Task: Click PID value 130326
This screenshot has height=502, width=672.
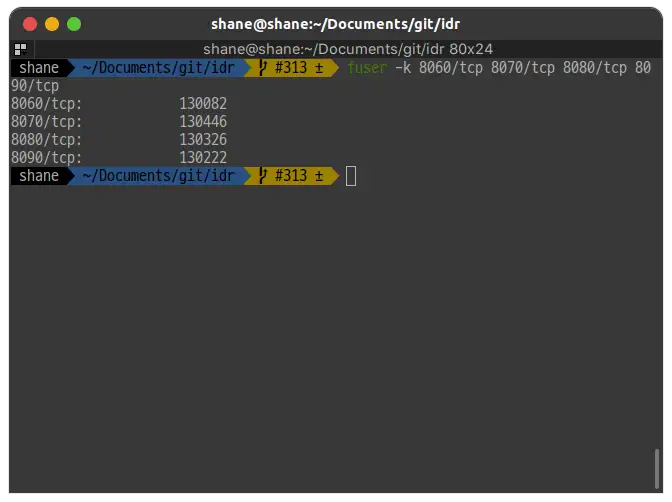Action: tap(203, 139)
